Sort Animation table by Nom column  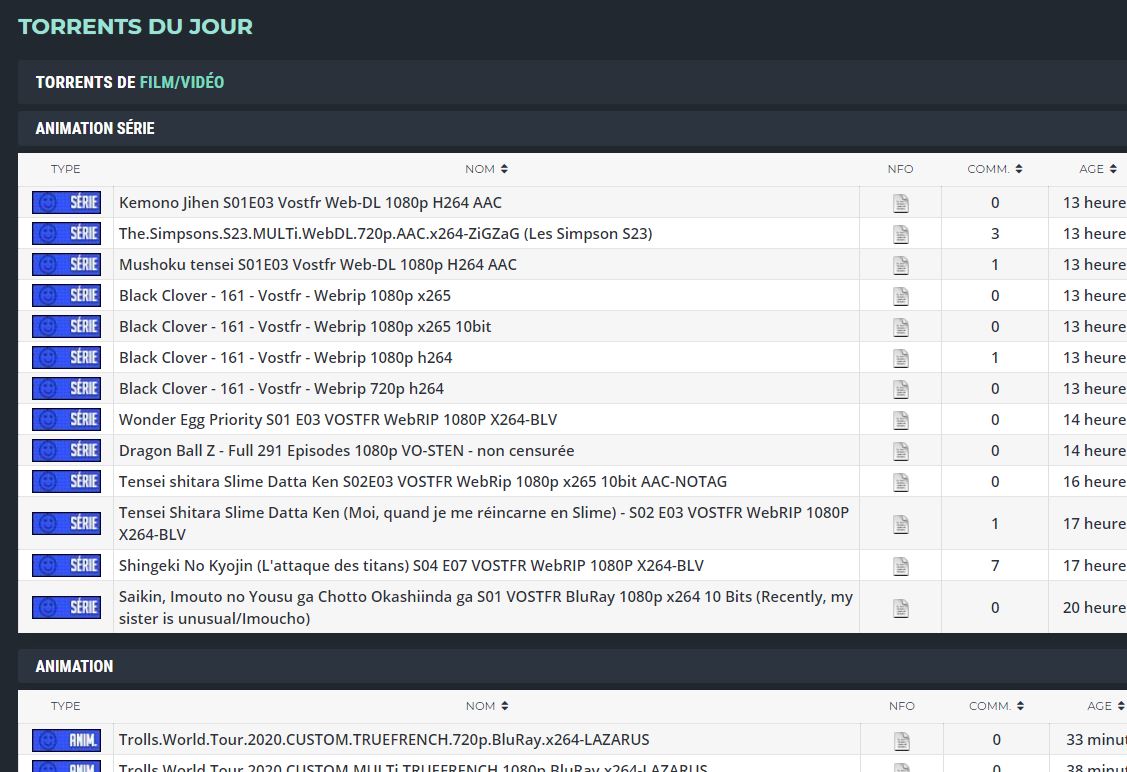click(x=487, y=706)
